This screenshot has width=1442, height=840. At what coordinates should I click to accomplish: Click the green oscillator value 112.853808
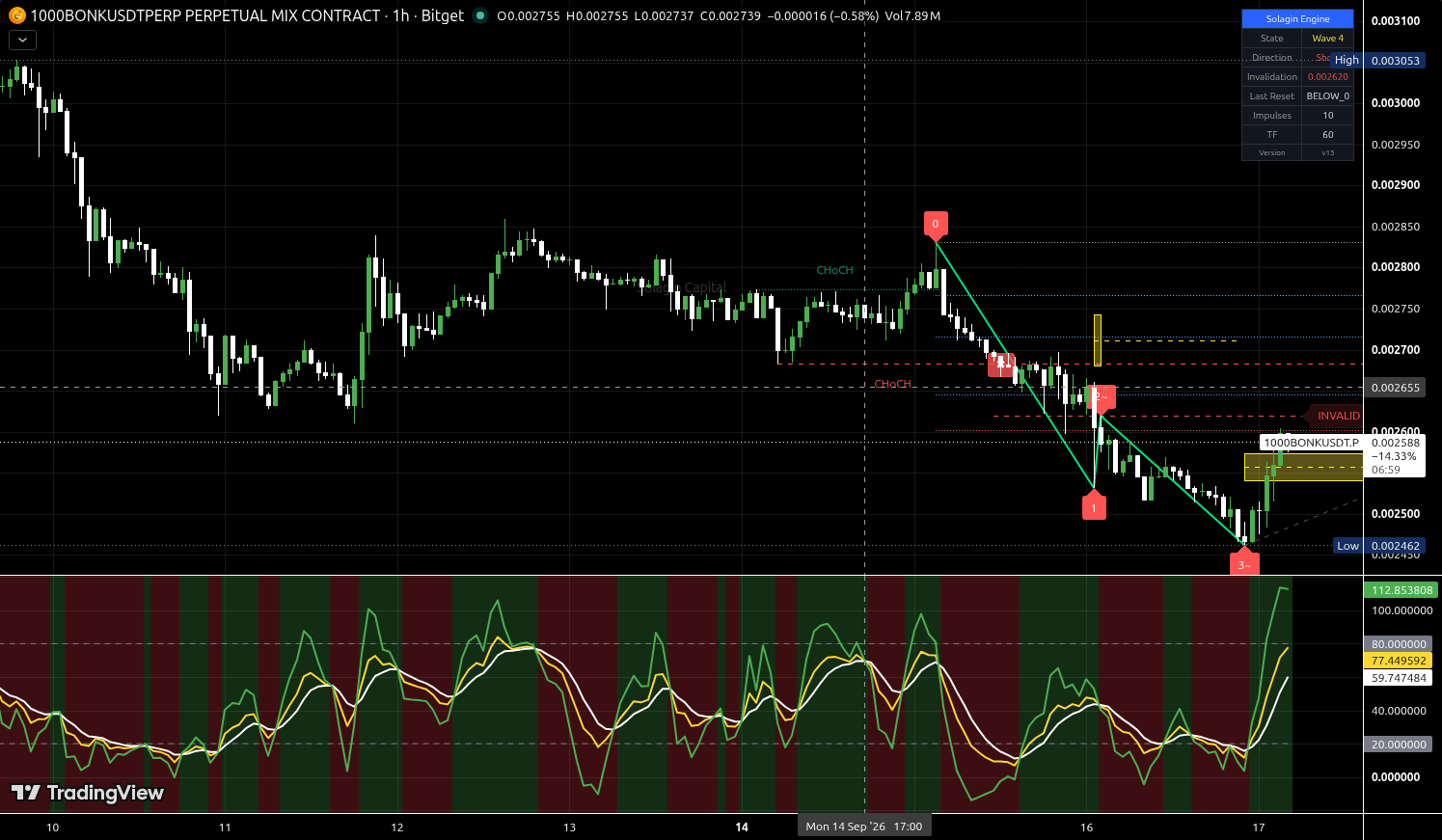(x=1401, y=590)
